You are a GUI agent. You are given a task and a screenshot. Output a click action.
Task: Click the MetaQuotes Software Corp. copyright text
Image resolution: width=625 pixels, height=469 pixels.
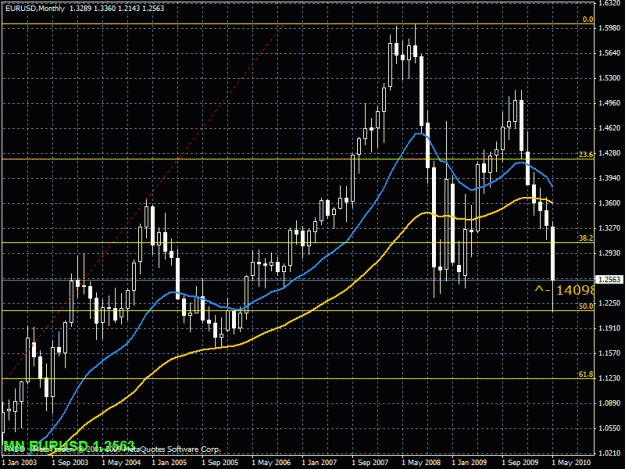[x=112, y=449]
